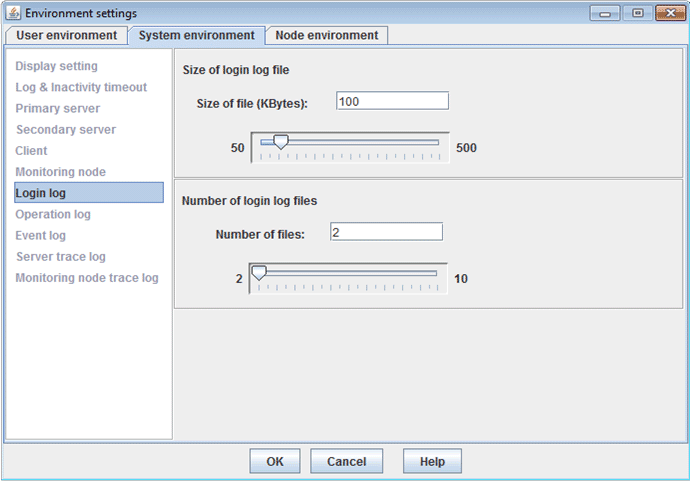Select Monitoring node trace log

tap(87, 278)
